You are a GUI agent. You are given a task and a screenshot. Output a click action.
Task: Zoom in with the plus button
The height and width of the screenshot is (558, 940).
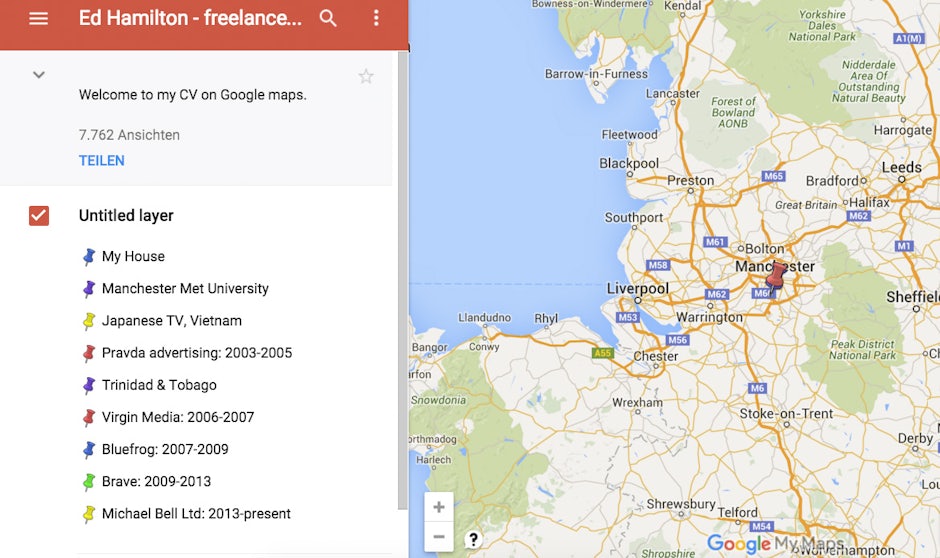click(x=439, y=507)
